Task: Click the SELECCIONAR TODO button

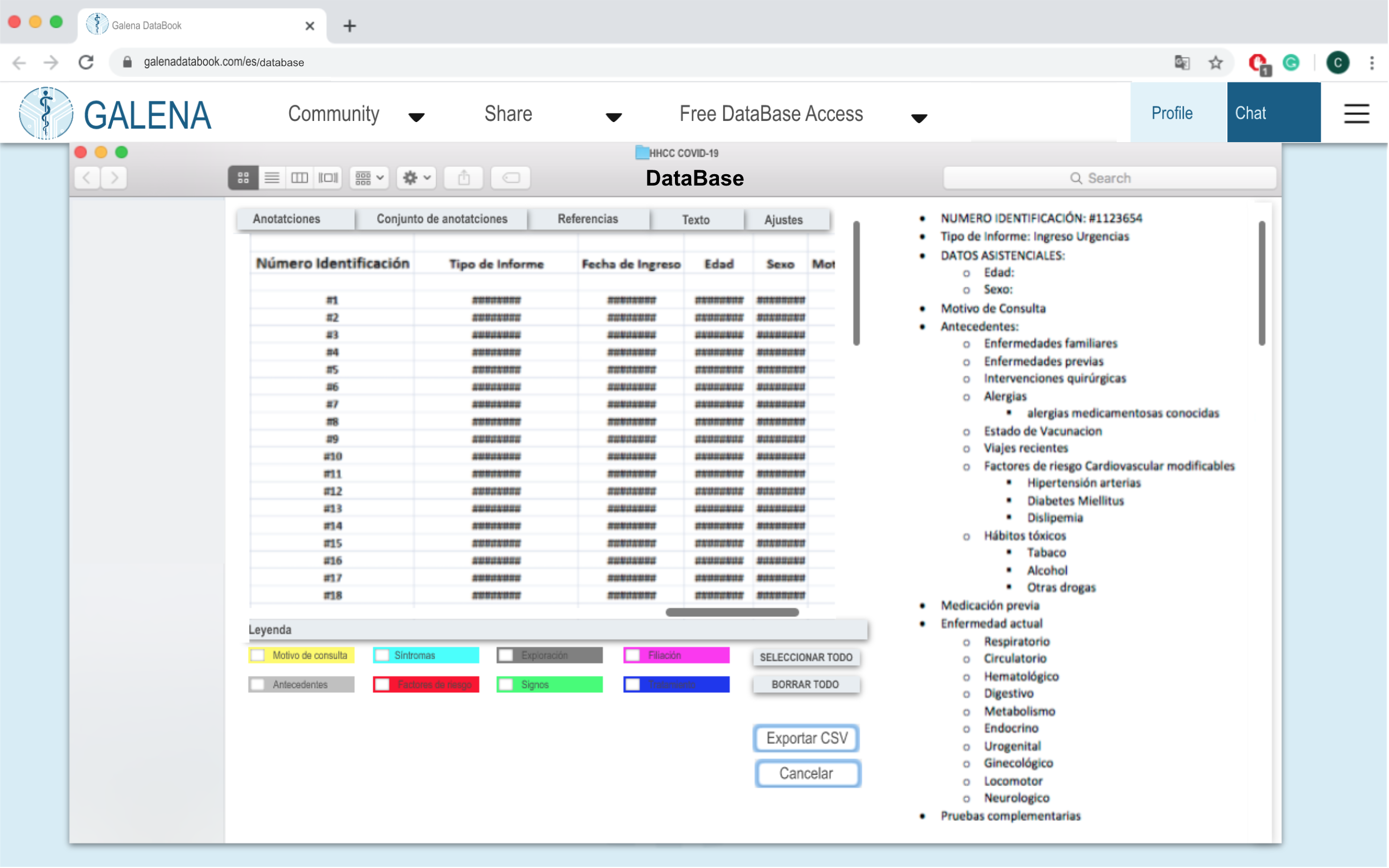Action: click(x=806, y=658)
